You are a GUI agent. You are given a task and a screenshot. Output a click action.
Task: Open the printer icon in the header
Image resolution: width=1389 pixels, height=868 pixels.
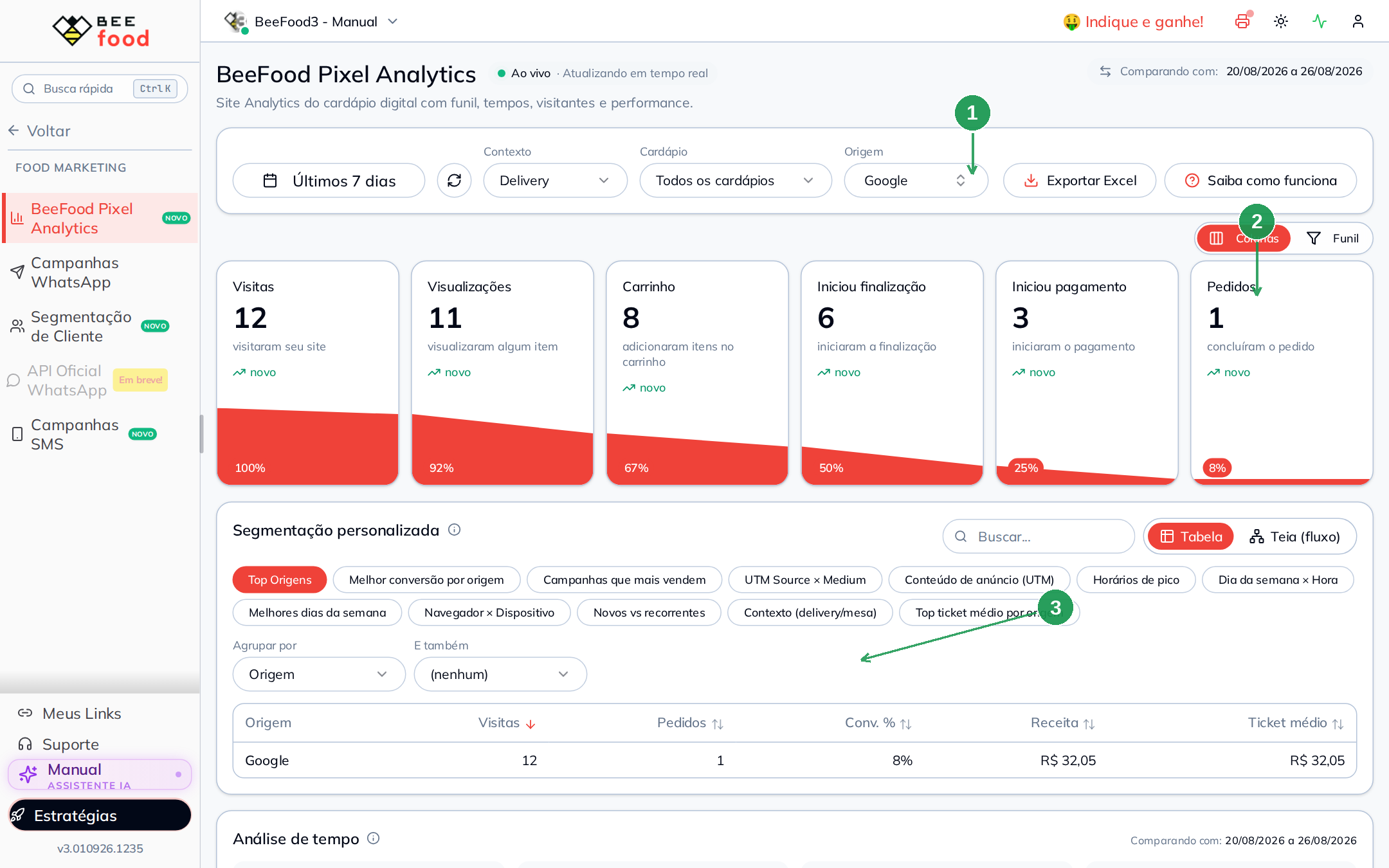tap(1242, 21)
